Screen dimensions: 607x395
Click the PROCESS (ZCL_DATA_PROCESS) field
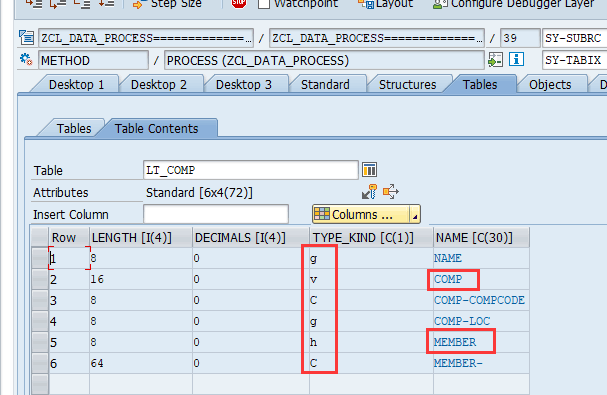(324, 60)
